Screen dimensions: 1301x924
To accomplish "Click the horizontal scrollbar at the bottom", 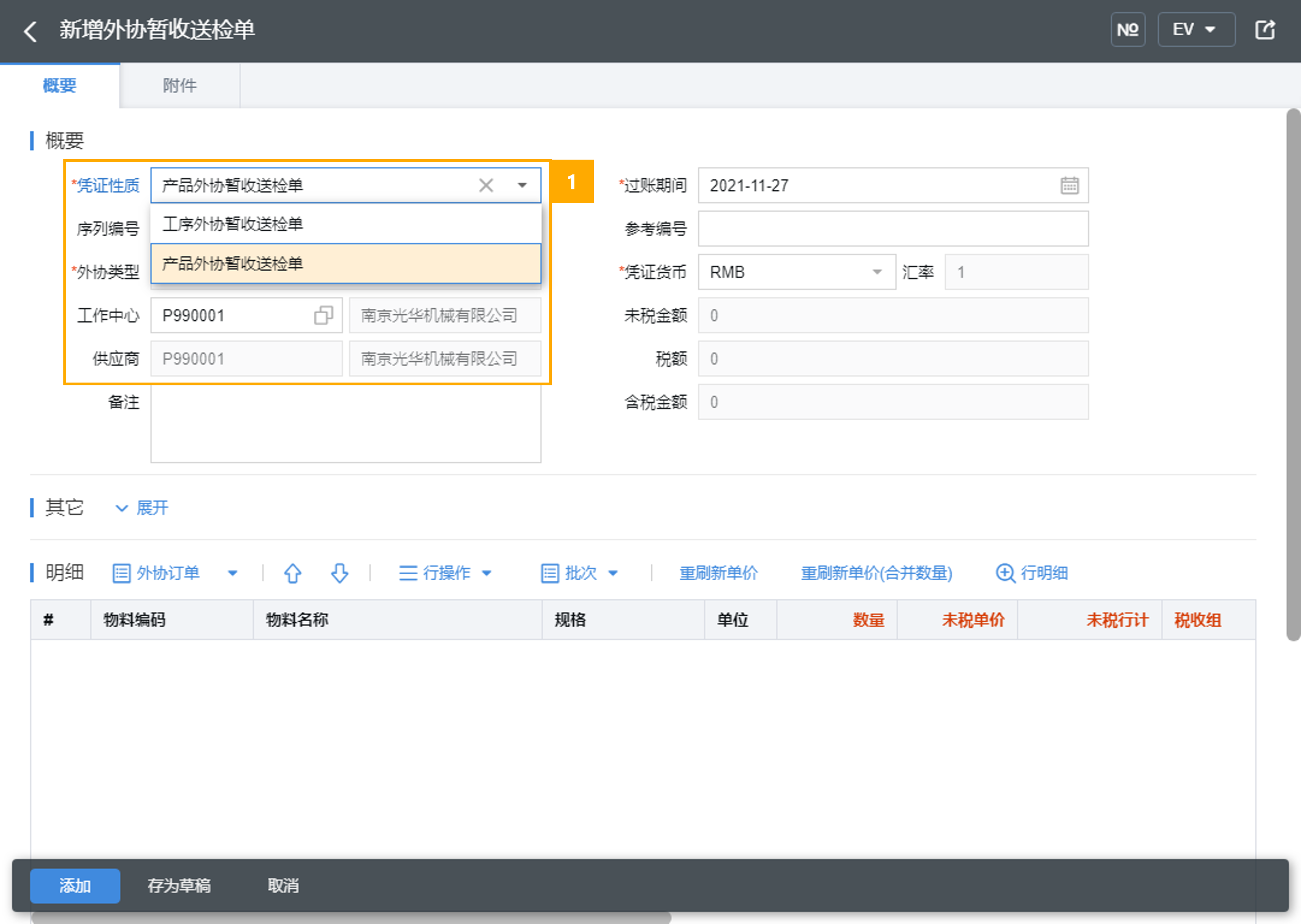I will 351,918.
